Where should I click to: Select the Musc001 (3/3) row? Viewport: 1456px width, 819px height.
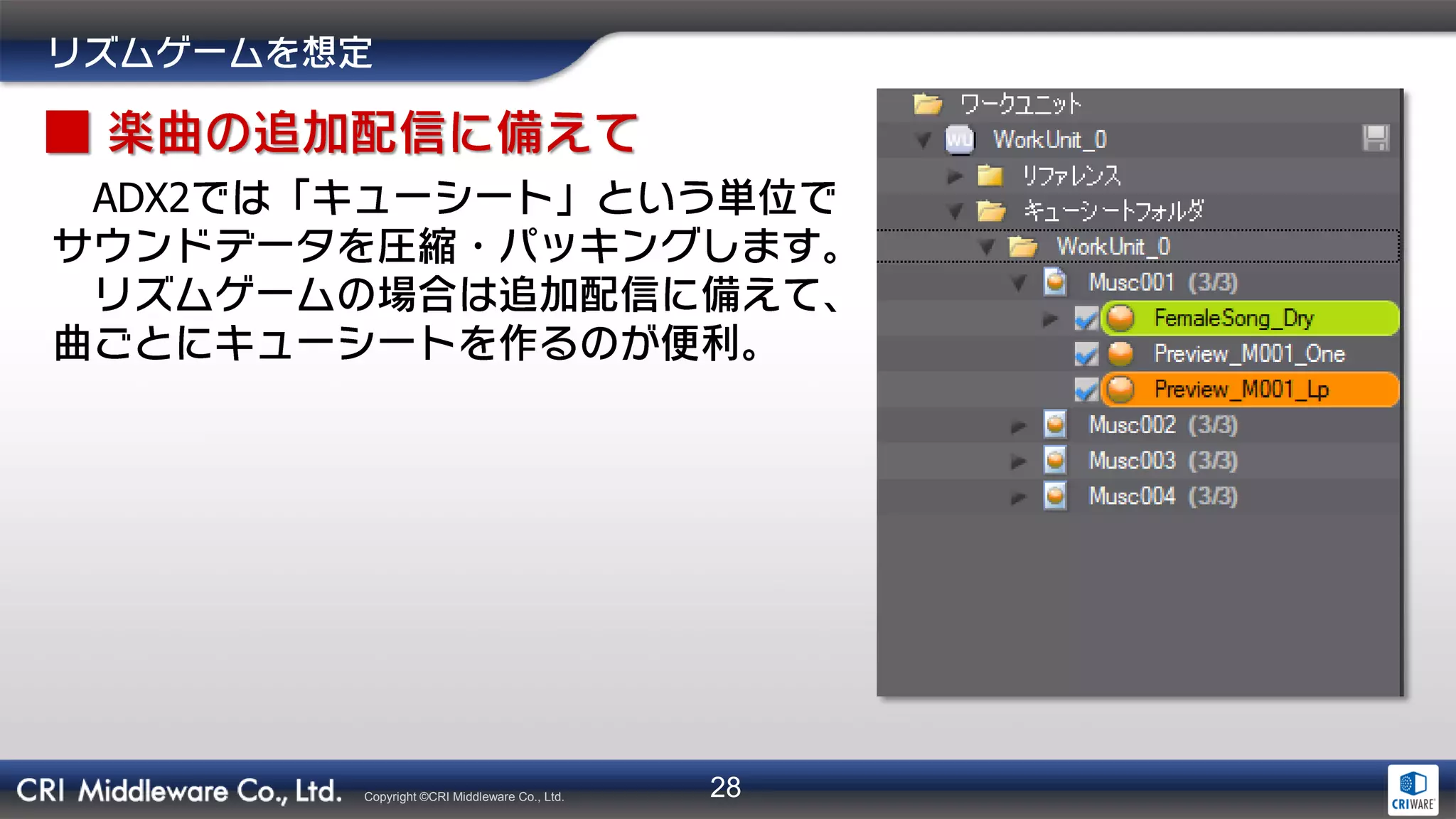coord(1163,282)
